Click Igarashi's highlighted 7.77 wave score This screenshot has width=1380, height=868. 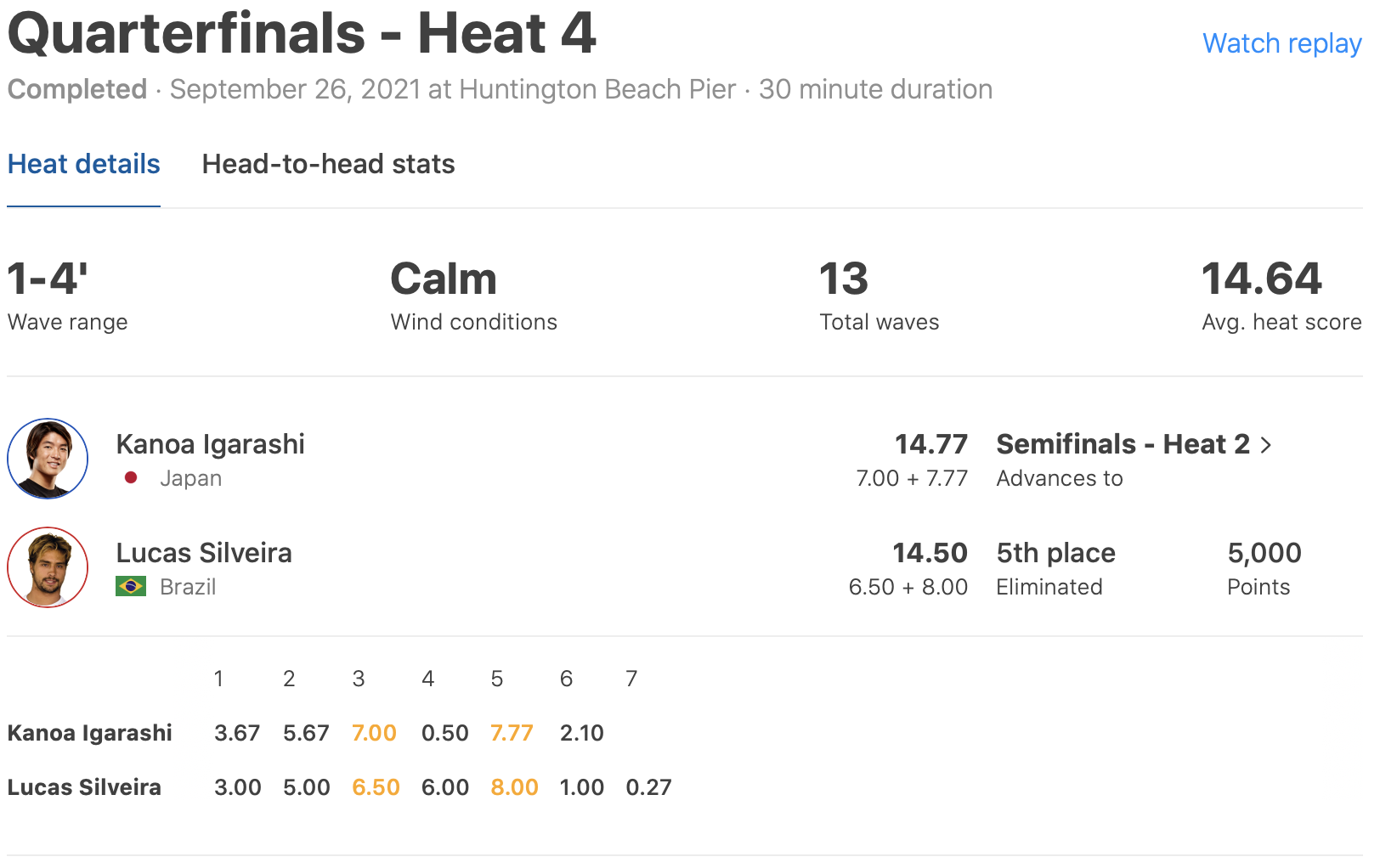point(512,733)
